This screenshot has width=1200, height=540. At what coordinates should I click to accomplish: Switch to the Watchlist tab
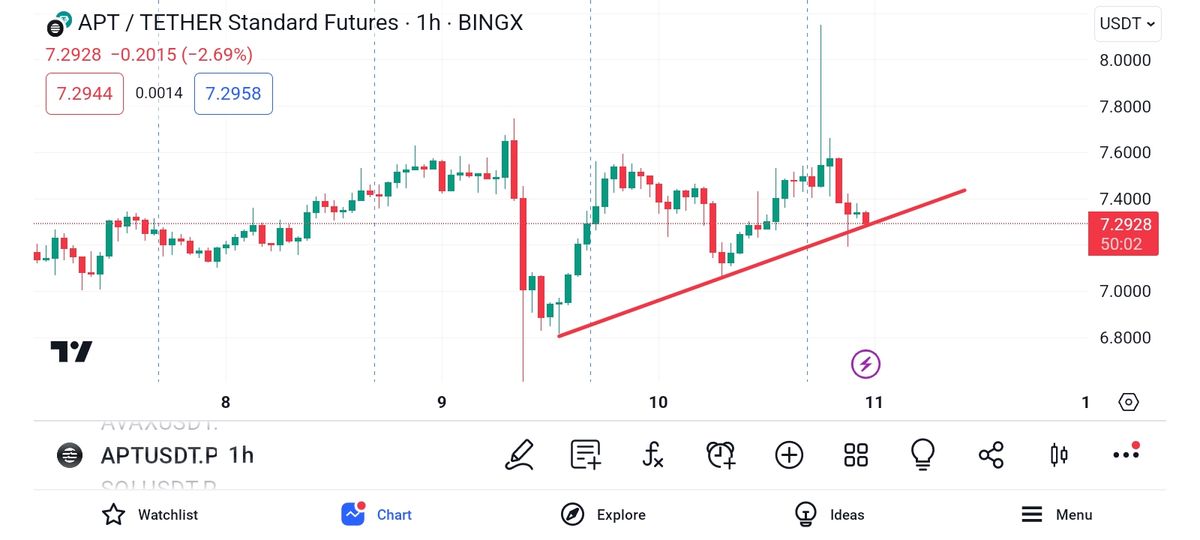[150, 515]
